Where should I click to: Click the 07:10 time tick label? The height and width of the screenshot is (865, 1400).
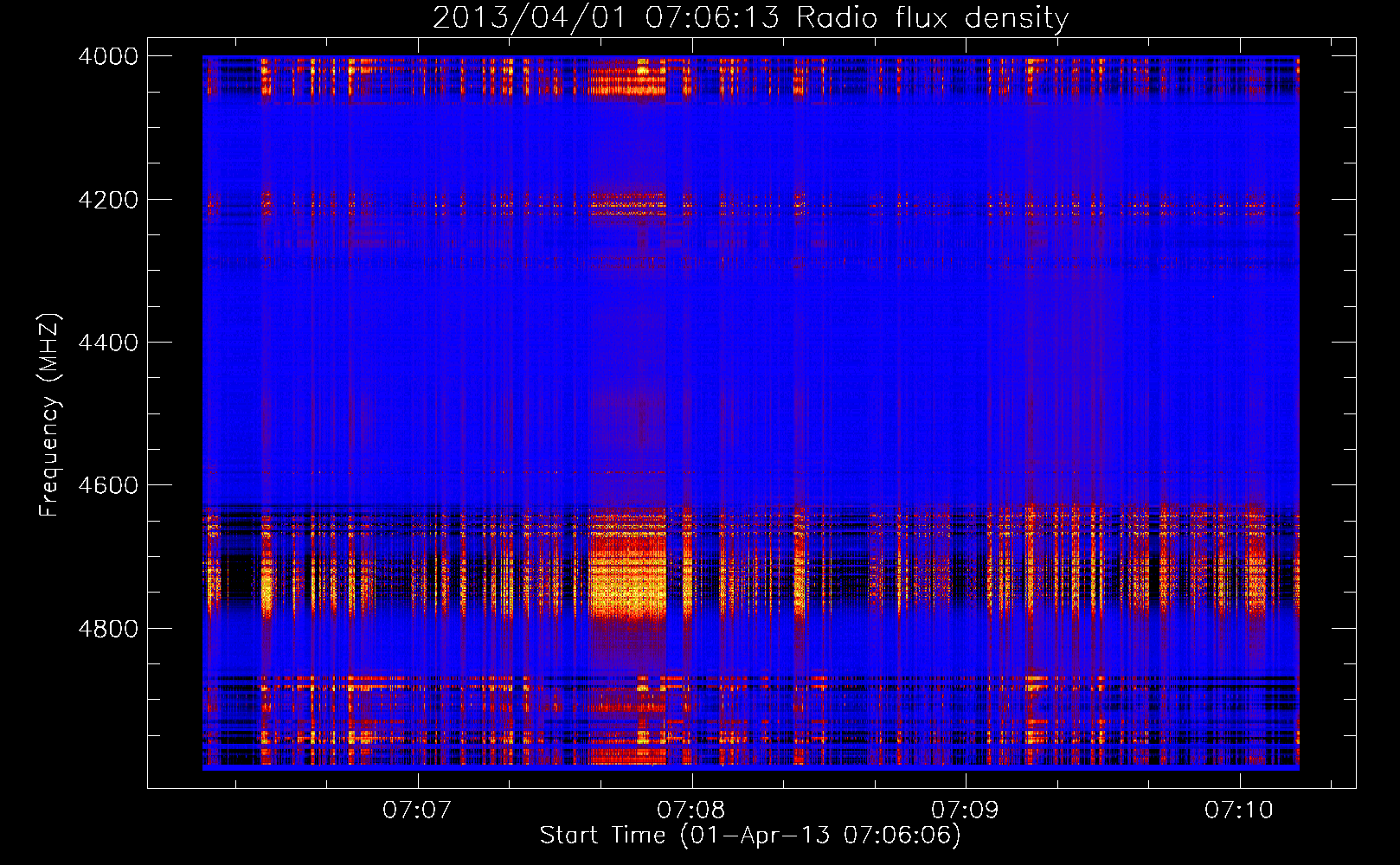[x=1239, y=810]
